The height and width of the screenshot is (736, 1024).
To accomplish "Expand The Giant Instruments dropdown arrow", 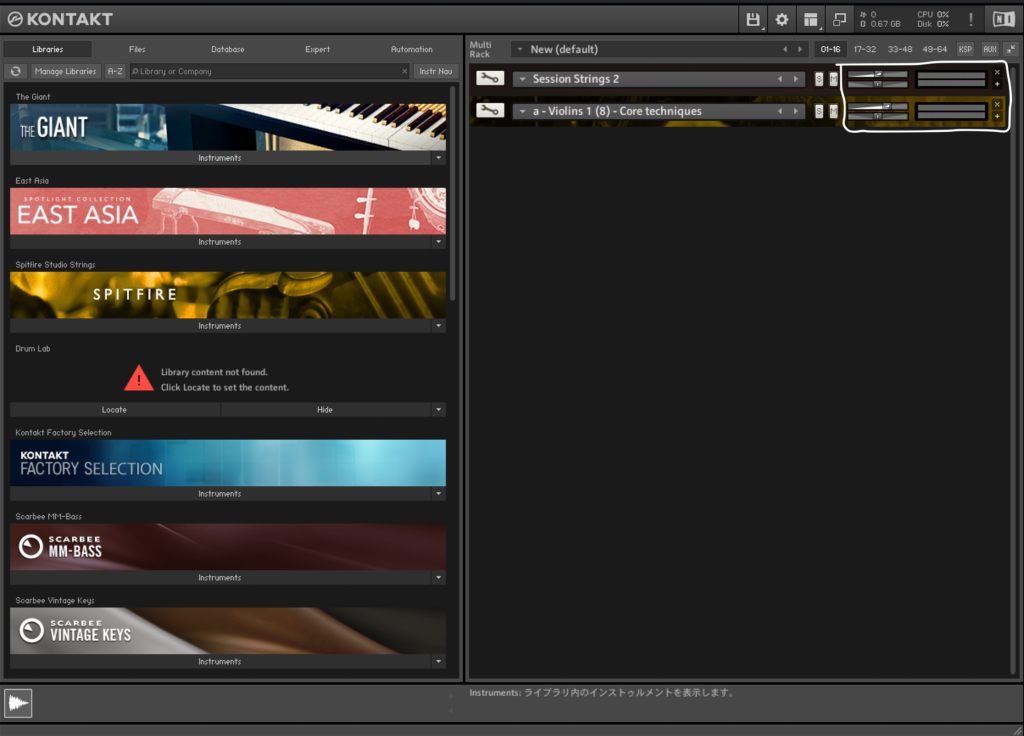I will click(x=438, y=158).
